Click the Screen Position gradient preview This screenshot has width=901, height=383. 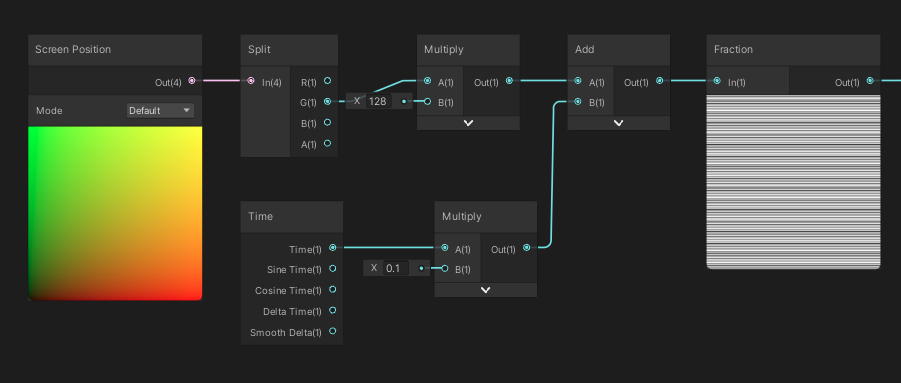pyautogui.click(x=115, y=213)
